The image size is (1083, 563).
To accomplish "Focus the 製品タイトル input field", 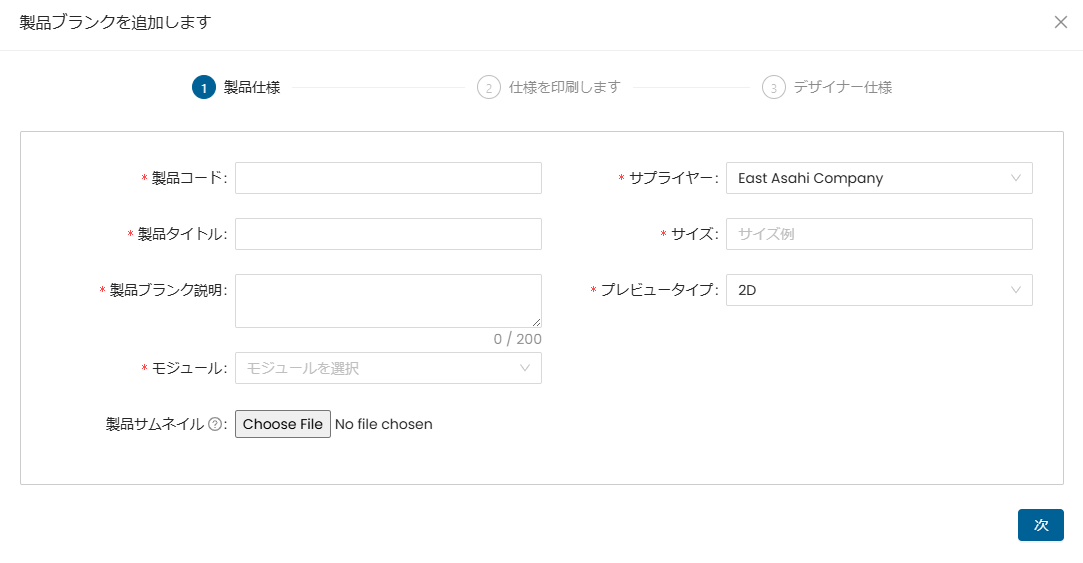I will [x=388, y=234].
